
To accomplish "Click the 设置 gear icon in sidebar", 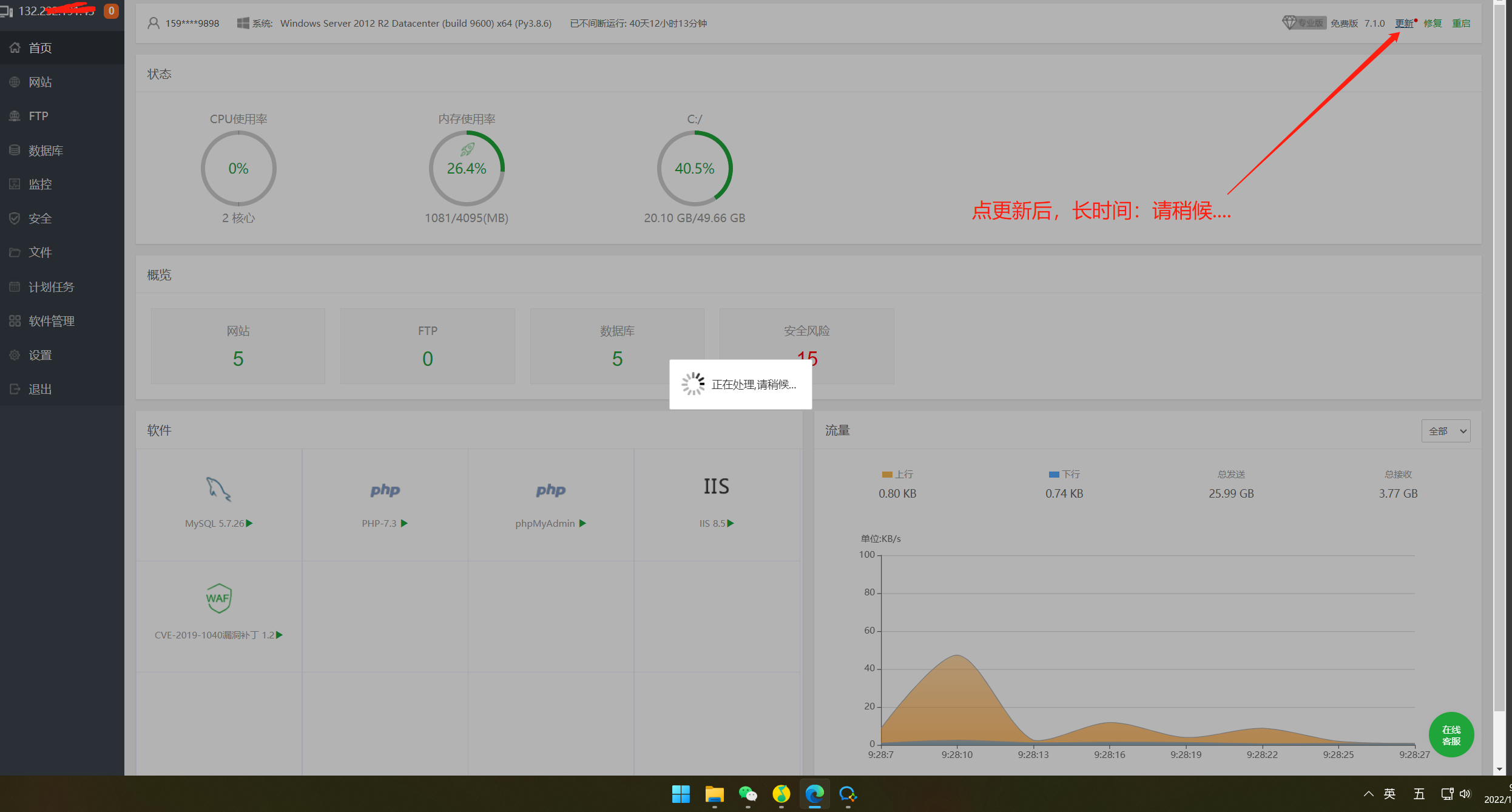I will point(15,355).
